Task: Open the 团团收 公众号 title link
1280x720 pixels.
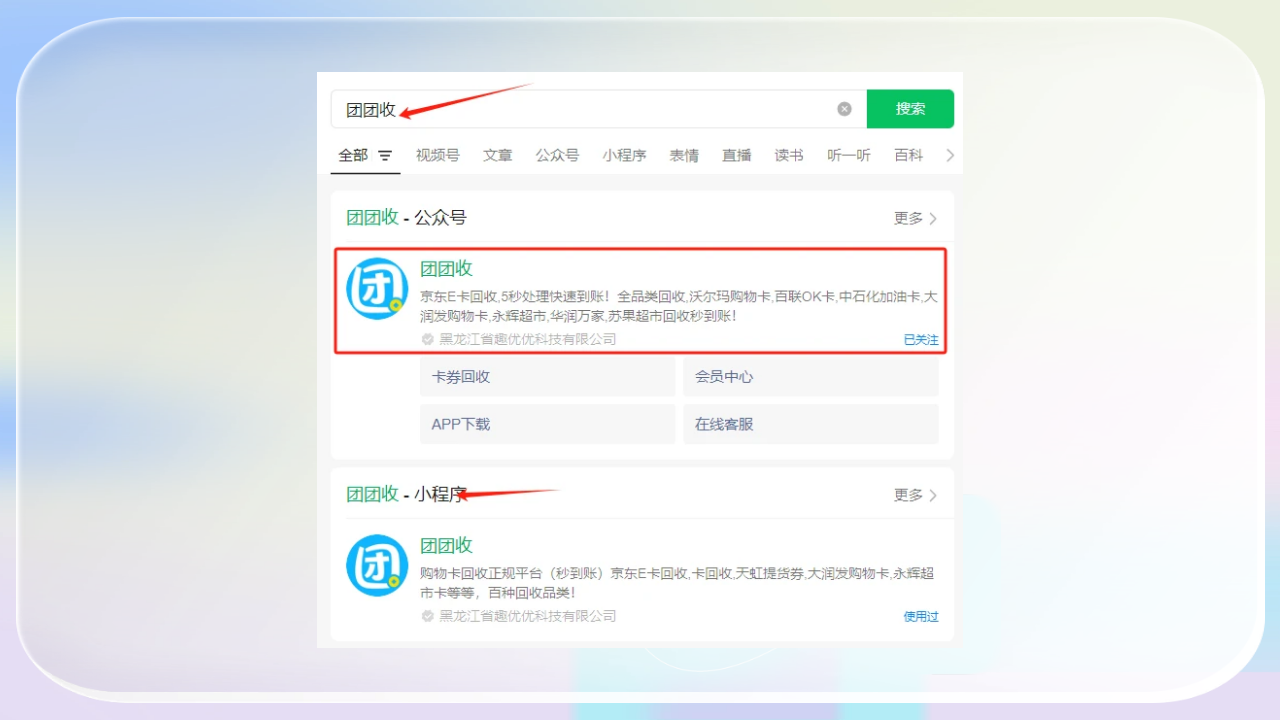Action: click(x=446, y=268)
